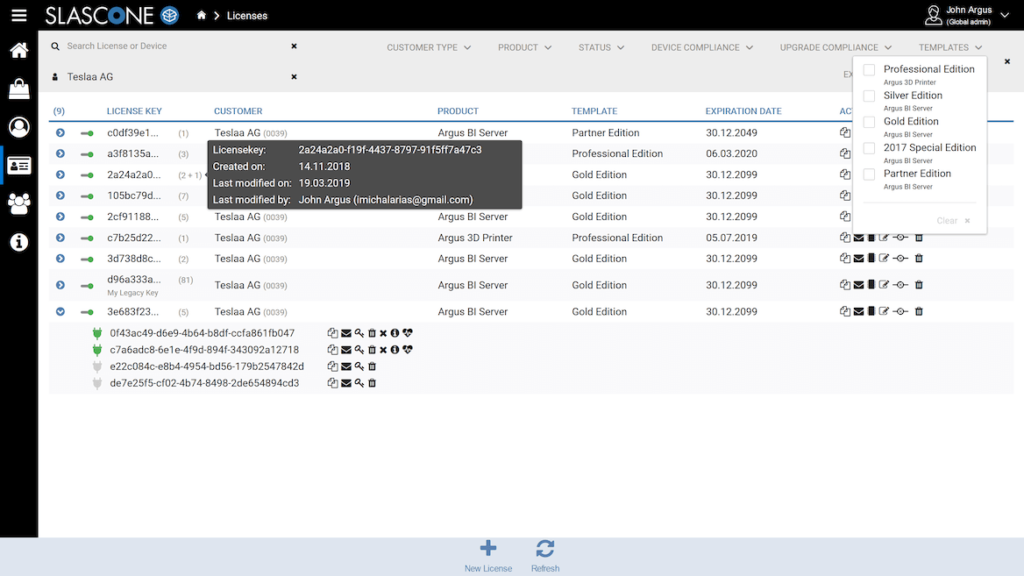Open the Customer Type filter dropdown

[429, 47]
